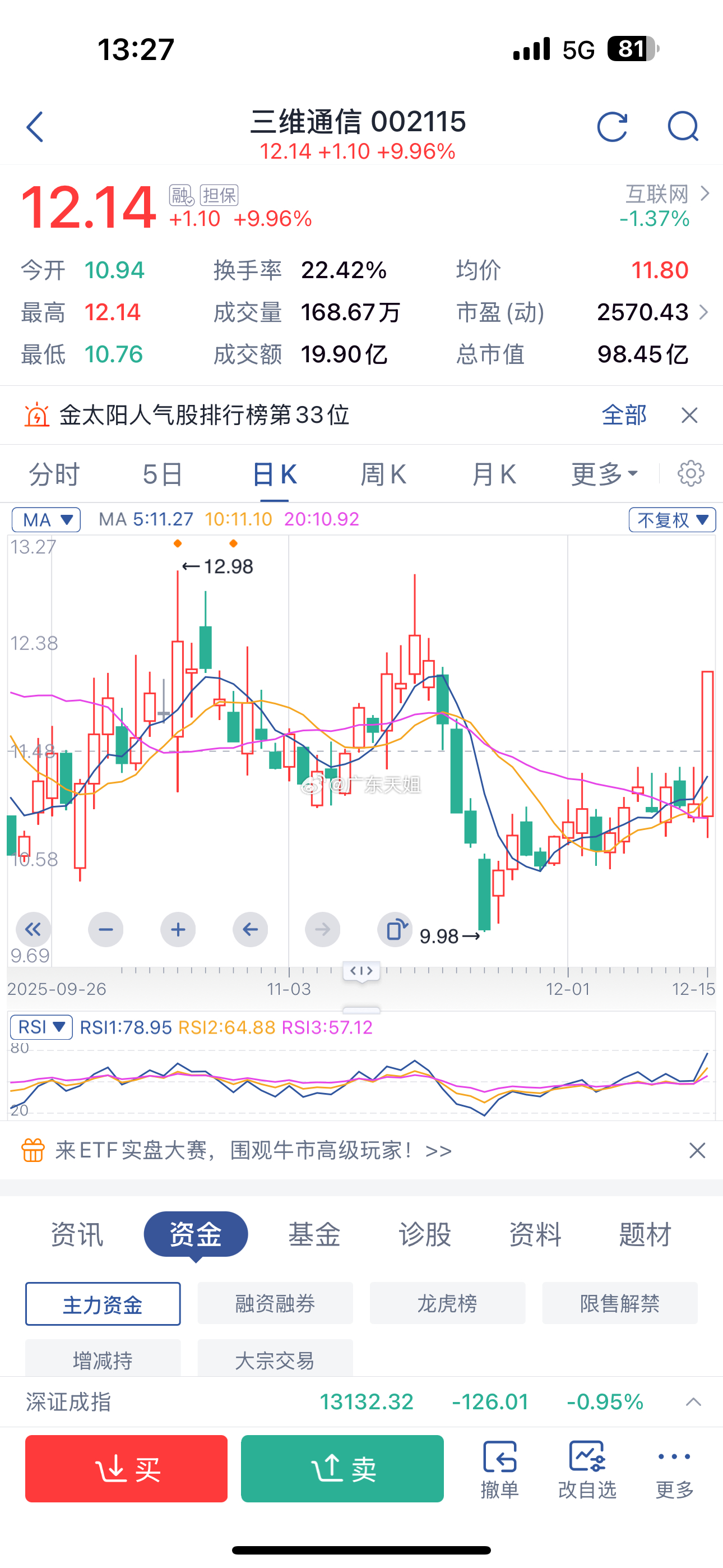Viewport: 723px width, 1568px height.
Task: Open the RSI indicator dropdown
Action: (x=41, y=1027)
